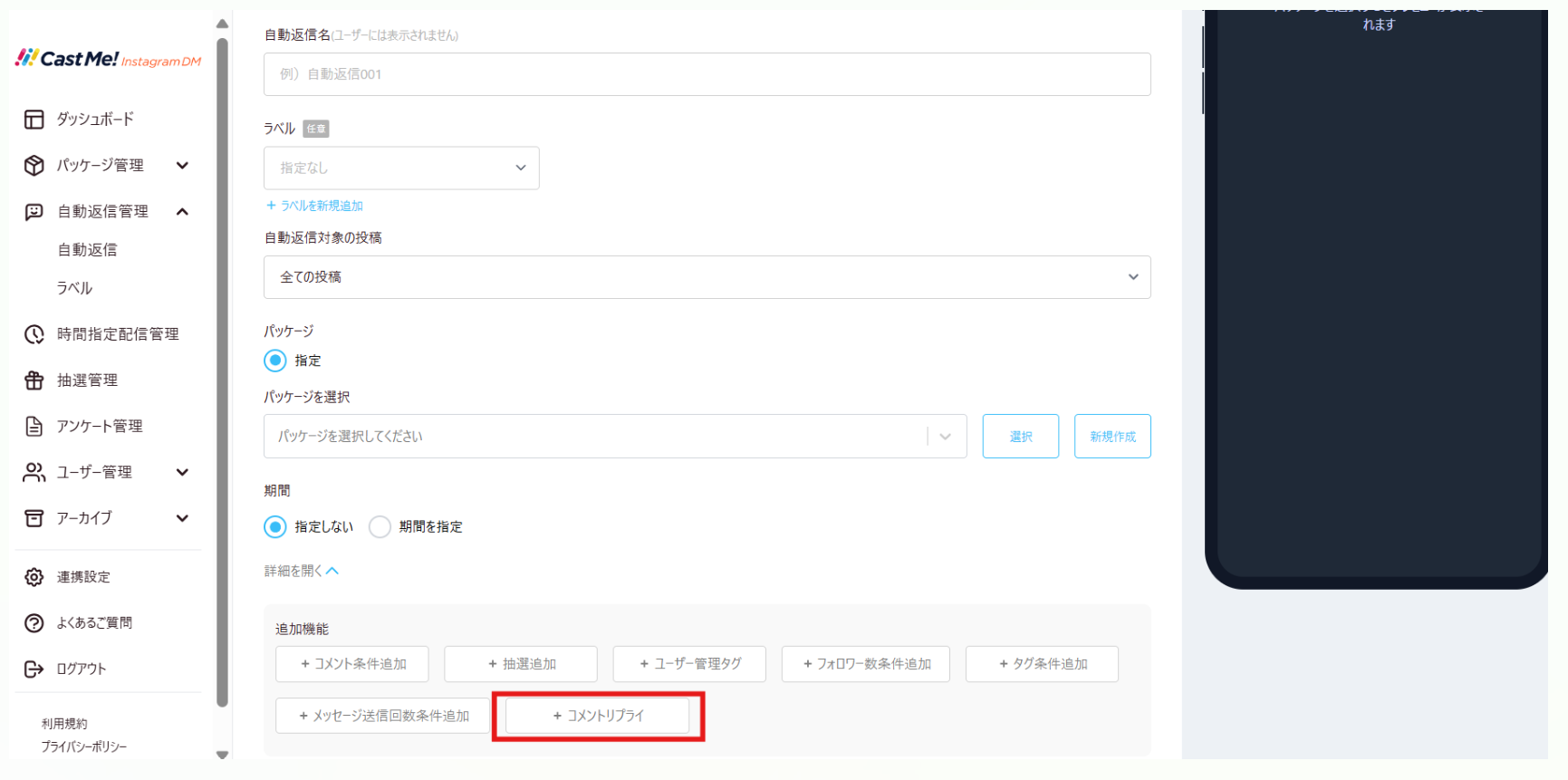The height and width of the screenshot is (780, 1568).
Task: Click the question mark FAQ icon
Action: [x=34, y=623]
